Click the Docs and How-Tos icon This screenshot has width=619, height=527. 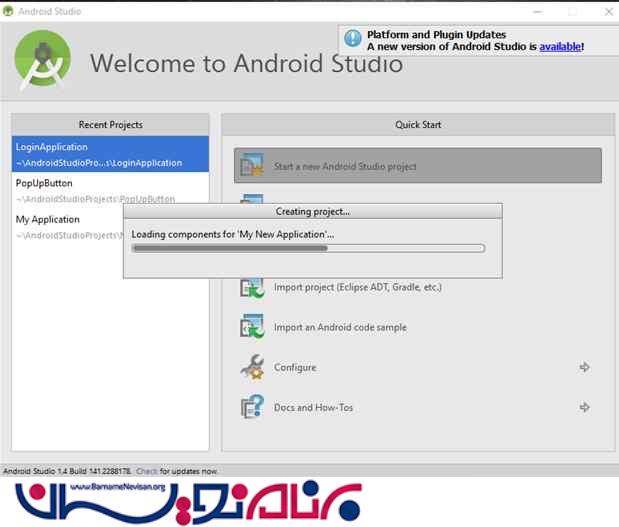pyautogui.click(x=252, y=407)
